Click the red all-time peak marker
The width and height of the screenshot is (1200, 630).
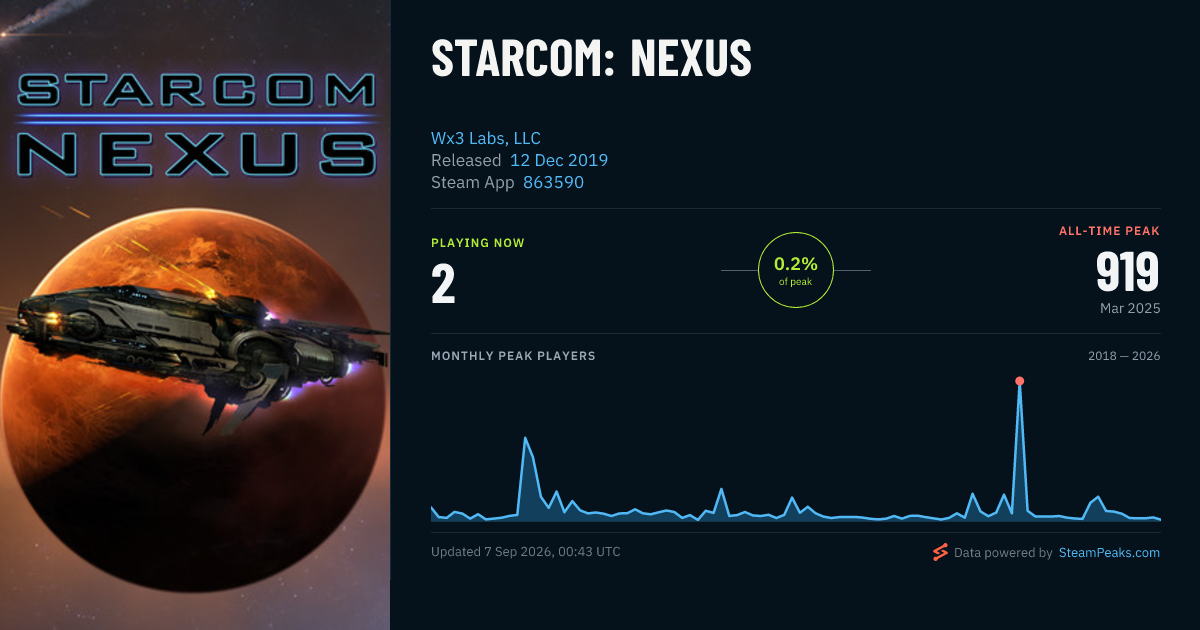point(1019,381)
